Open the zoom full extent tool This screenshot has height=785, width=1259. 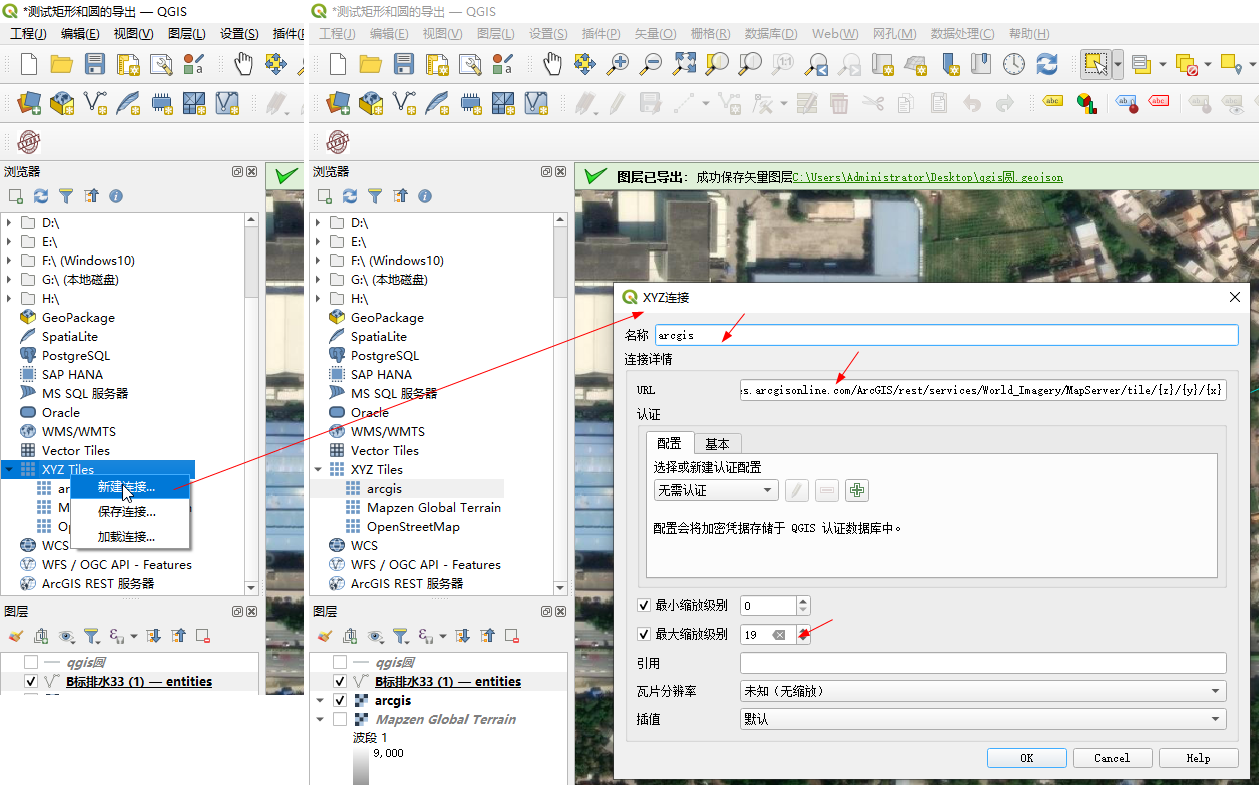[x=684, y=65]
